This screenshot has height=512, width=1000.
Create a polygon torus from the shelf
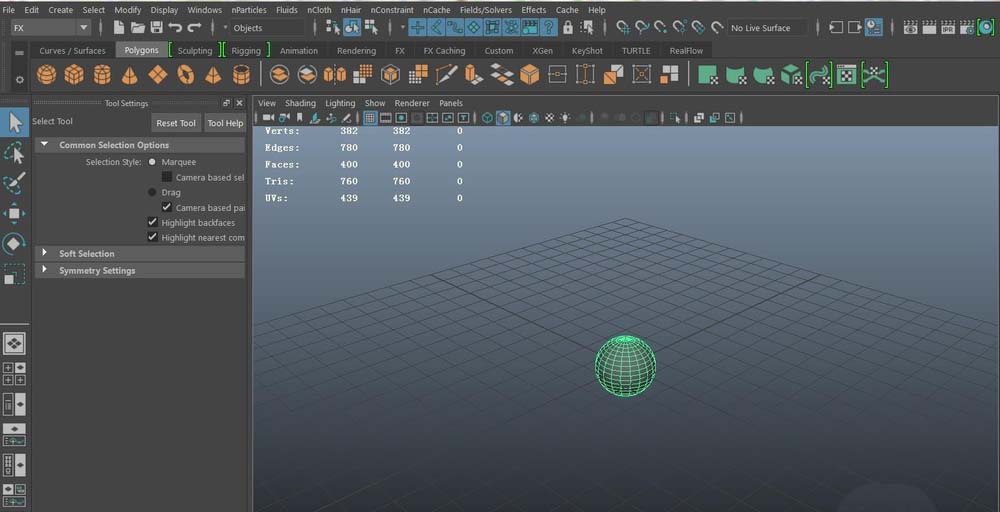[x=186, y=75]
